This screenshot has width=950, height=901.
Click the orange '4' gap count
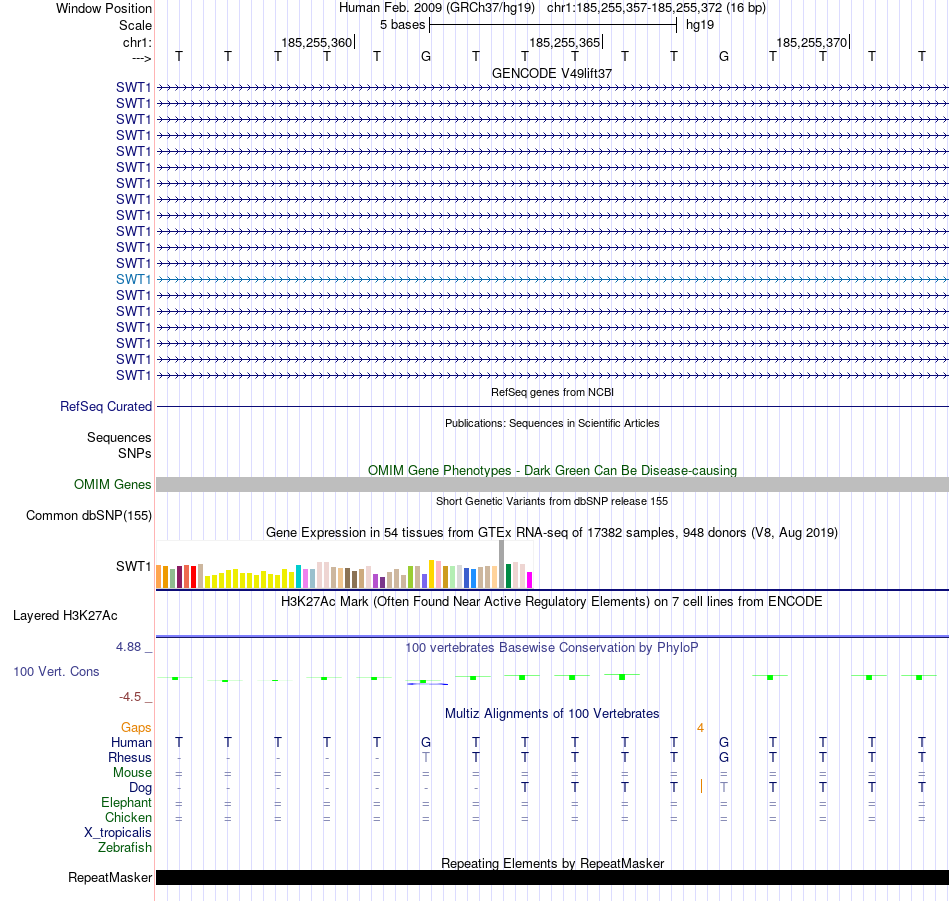700,728
